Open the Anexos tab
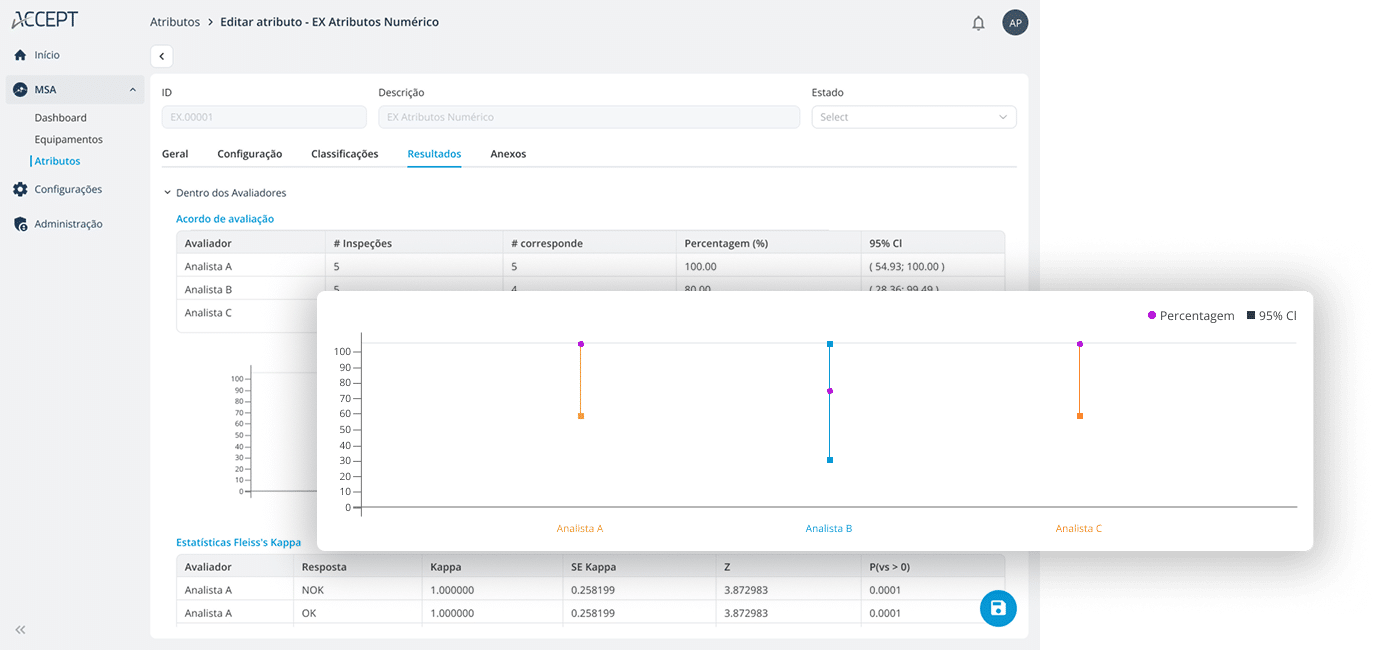Image resolution: width=1373 pixels, height=650 pixels. click(x=508, y=154)
